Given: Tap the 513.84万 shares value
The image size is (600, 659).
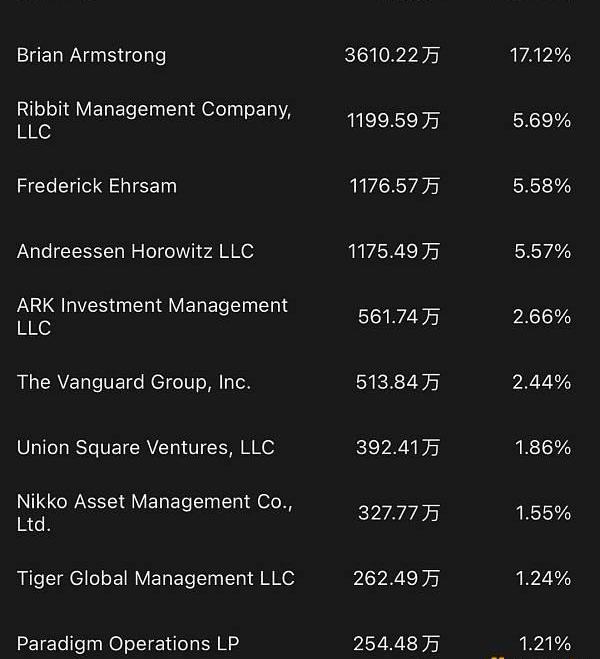Looking at the screenshot, I should pos(397,382).
